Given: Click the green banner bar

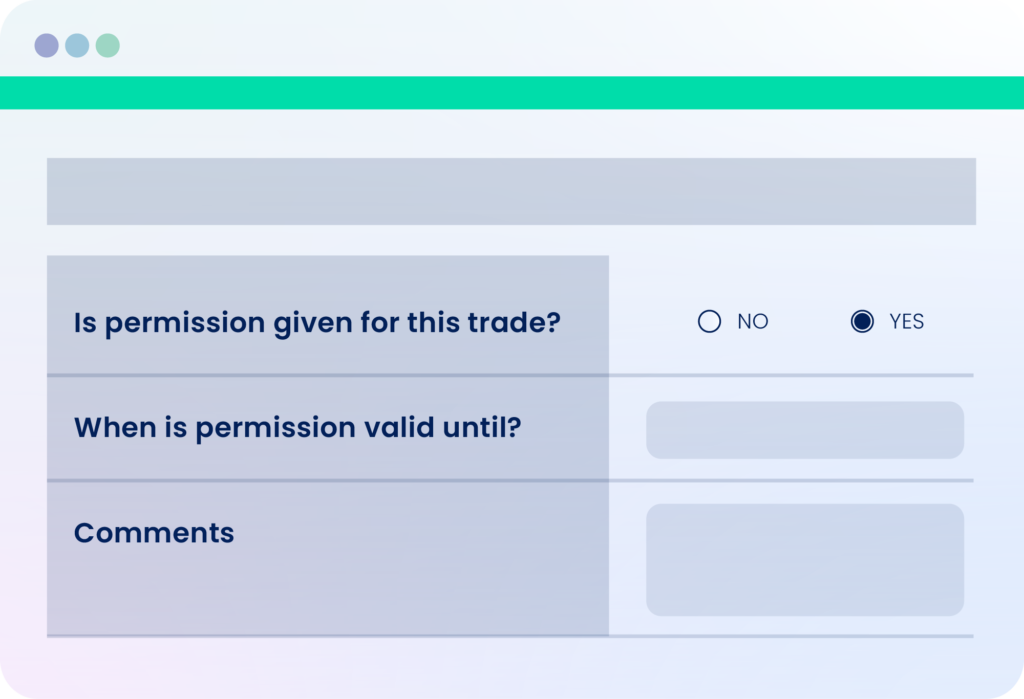Looking at the screenshot, I should coord(512,93).
